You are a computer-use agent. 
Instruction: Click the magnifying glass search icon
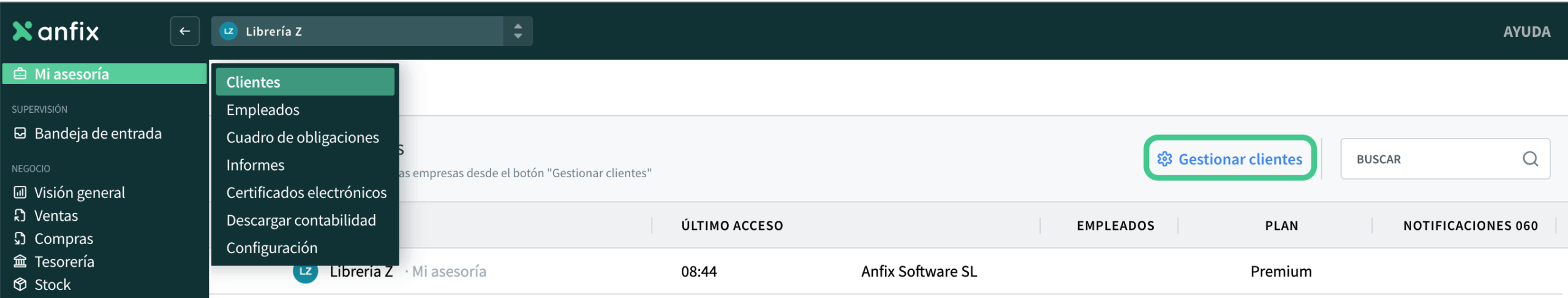pos(1530,159)
